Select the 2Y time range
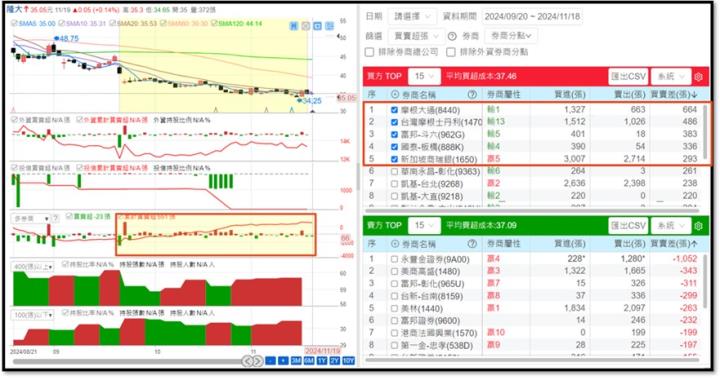The width and height of the screenshot is (720, 380). (x=334, y=361)
